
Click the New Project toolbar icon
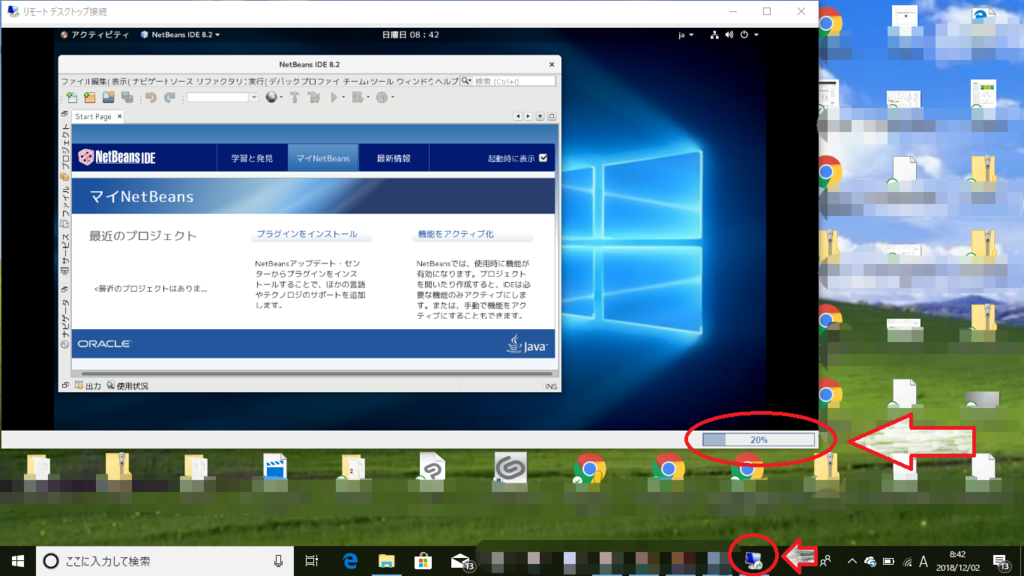click(x=90, y=97)
